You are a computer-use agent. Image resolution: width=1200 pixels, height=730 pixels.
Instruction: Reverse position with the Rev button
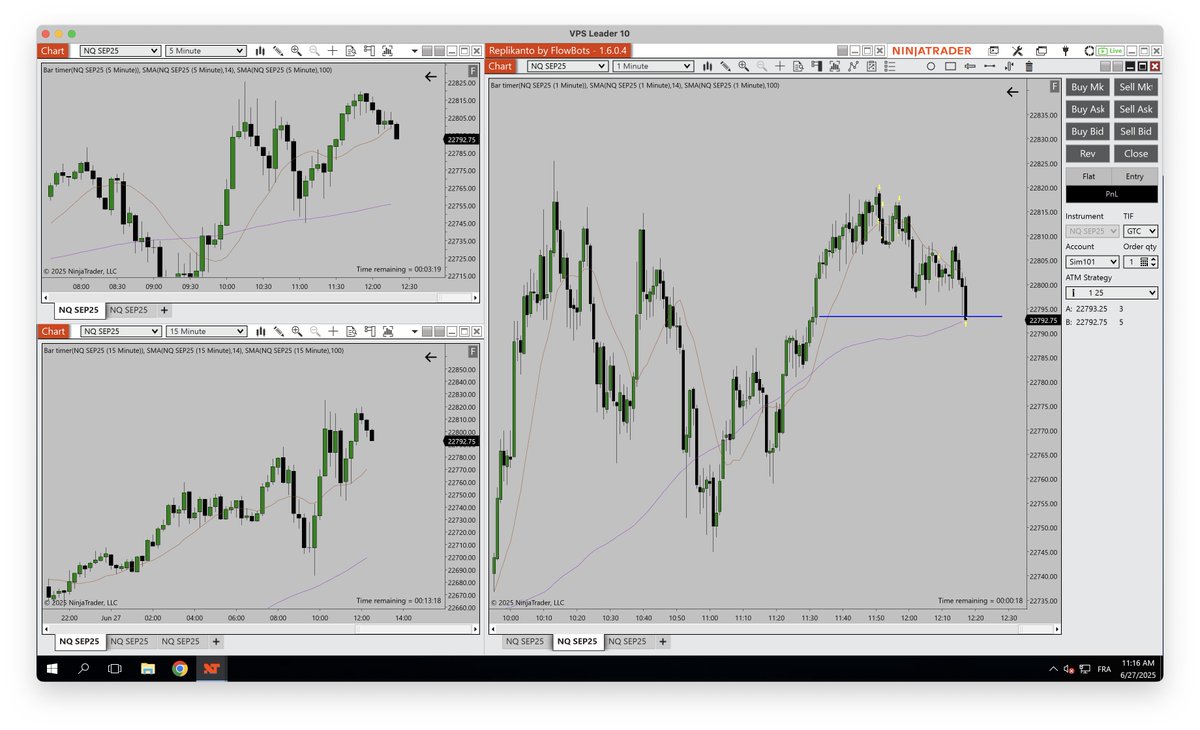(1087, 153)
